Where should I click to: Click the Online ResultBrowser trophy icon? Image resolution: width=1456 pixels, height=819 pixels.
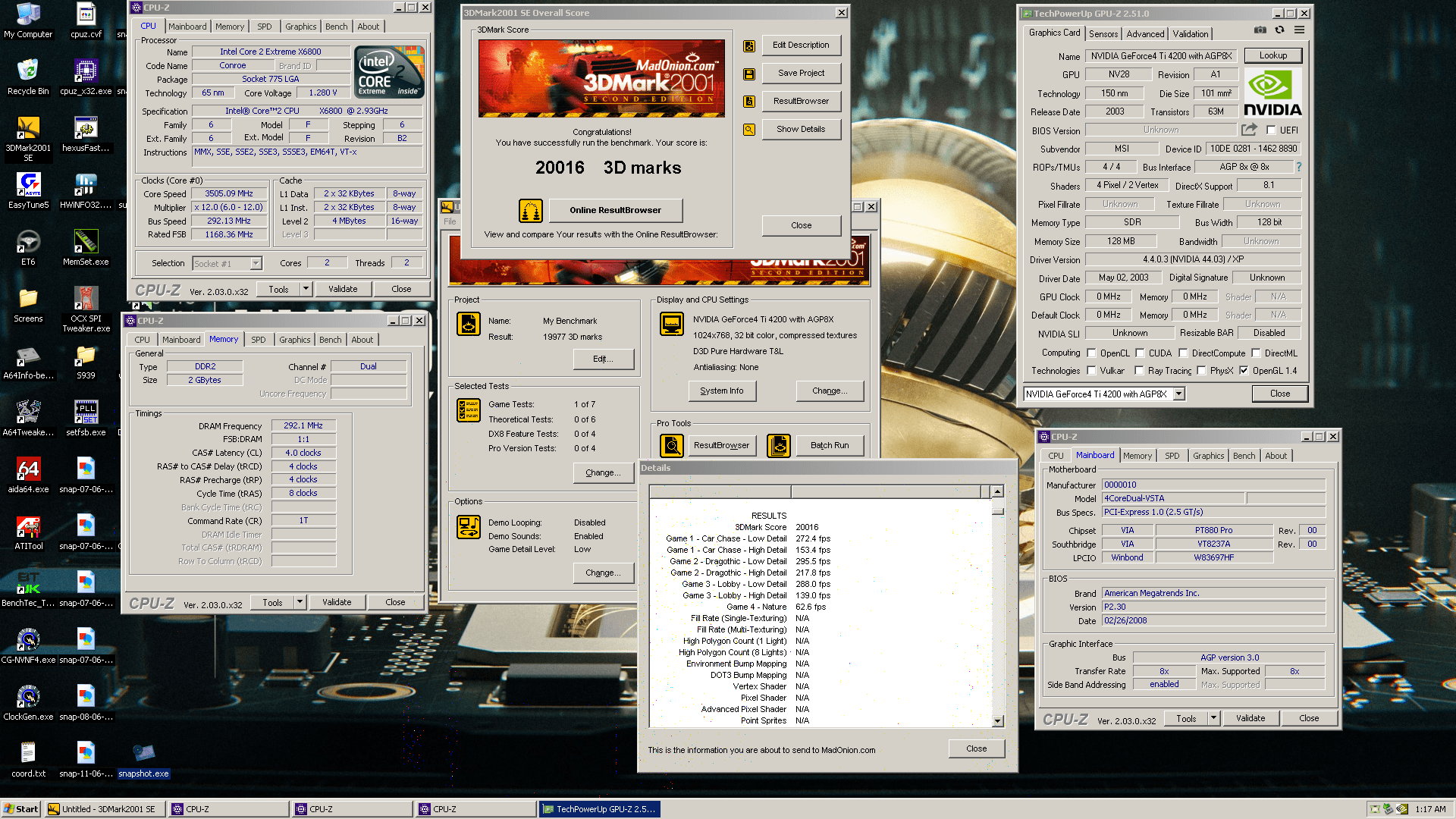[x=531, y=210]
